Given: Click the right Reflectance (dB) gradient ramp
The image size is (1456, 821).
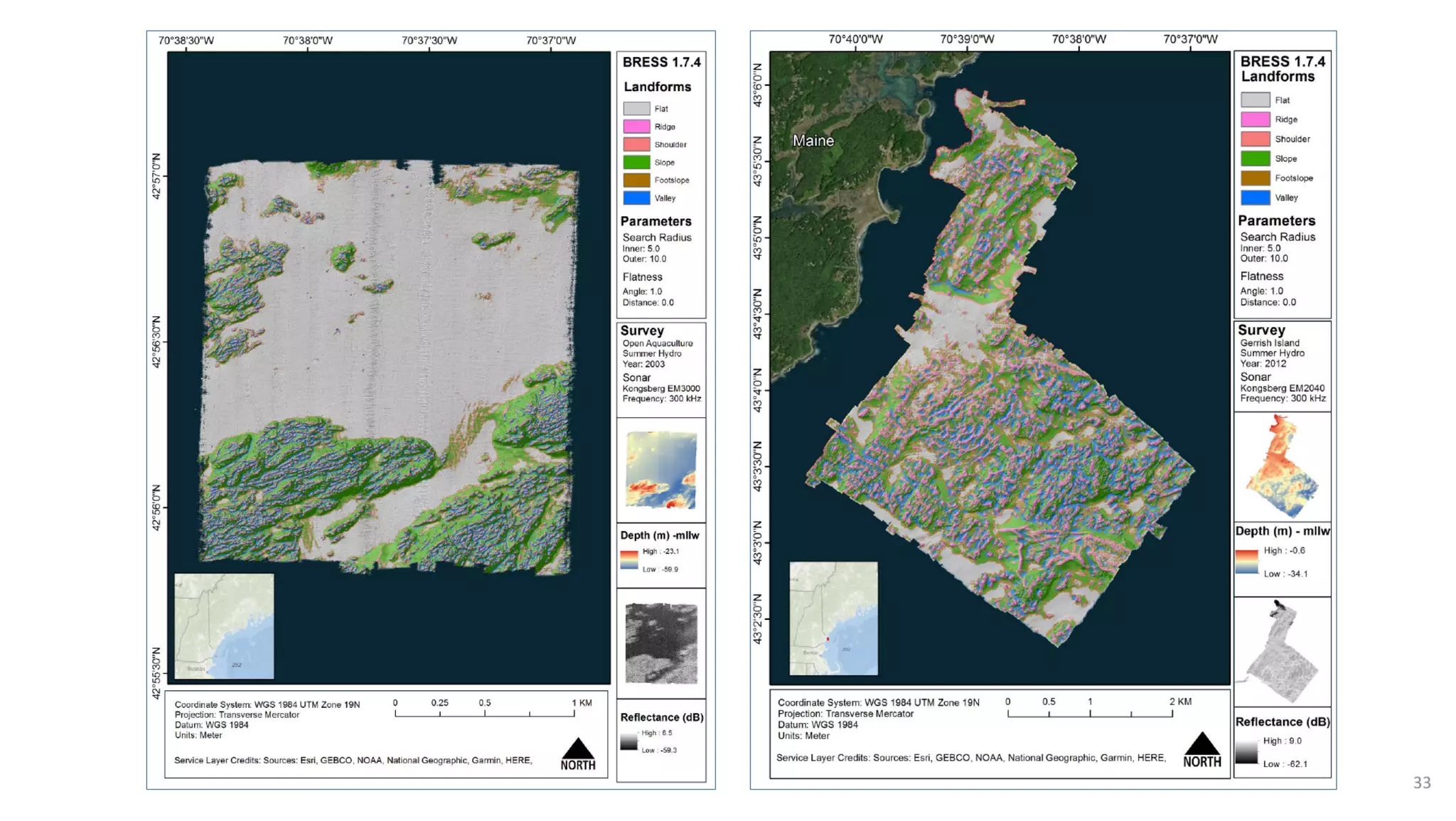Looking at the screenshot, I should 1246,752.
